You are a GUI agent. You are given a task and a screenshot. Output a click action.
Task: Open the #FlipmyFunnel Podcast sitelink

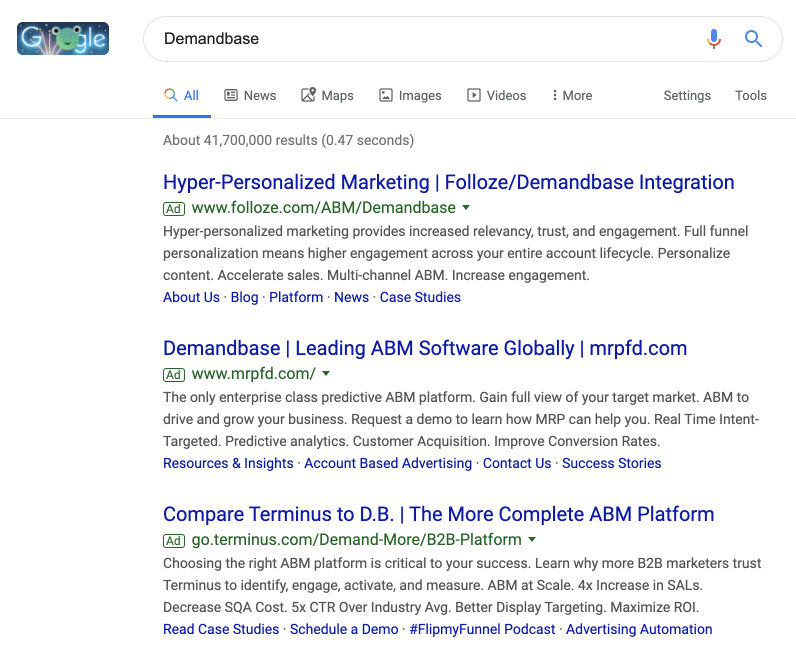482,629
